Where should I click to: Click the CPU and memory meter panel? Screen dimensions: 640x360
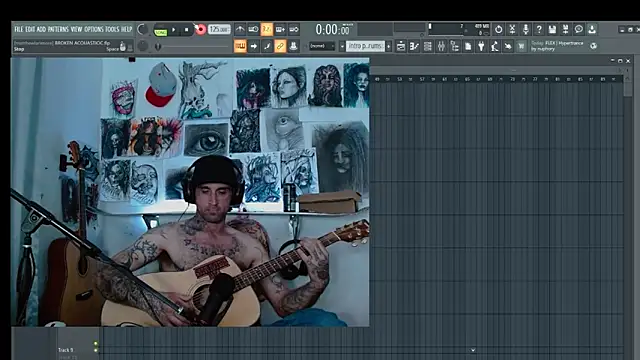pyautogui.click(x=458, y=29)
